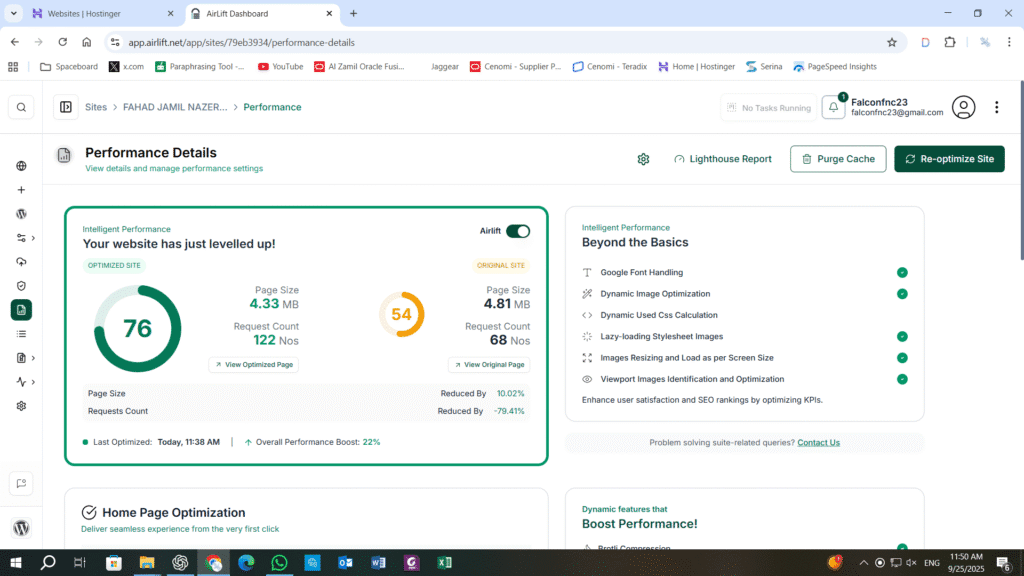Click the Re-optimize Site button
The height and width of the screenshot is (576, 1024).
[949, 159]
